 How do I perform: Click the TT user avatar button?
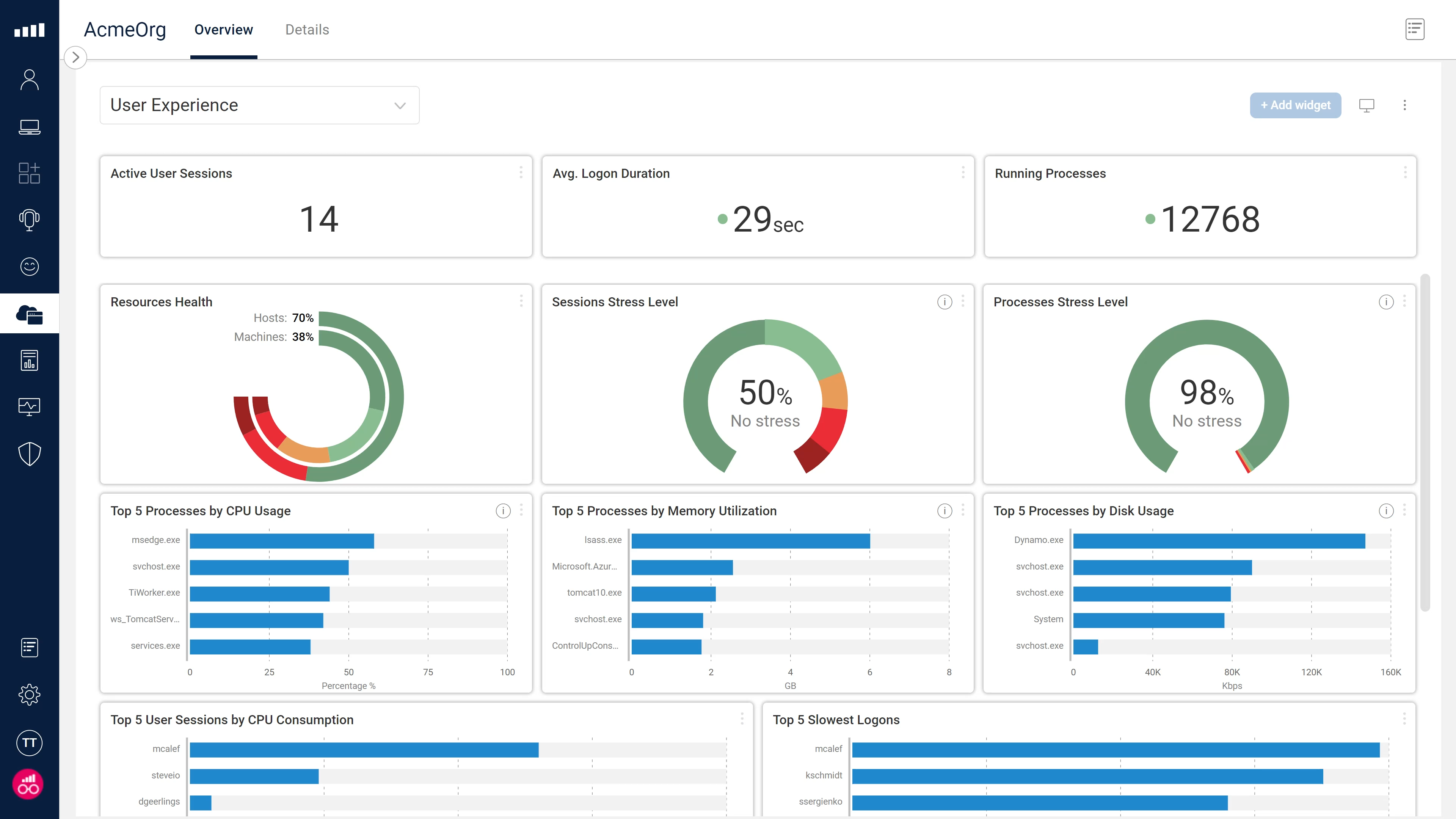(x=30, y=743)
